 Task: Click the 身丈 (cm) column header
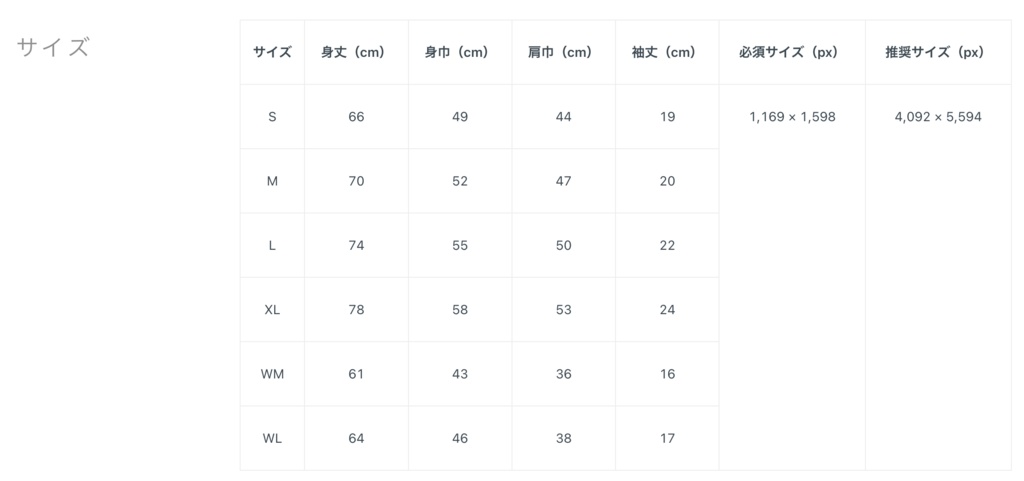(356, 53)
